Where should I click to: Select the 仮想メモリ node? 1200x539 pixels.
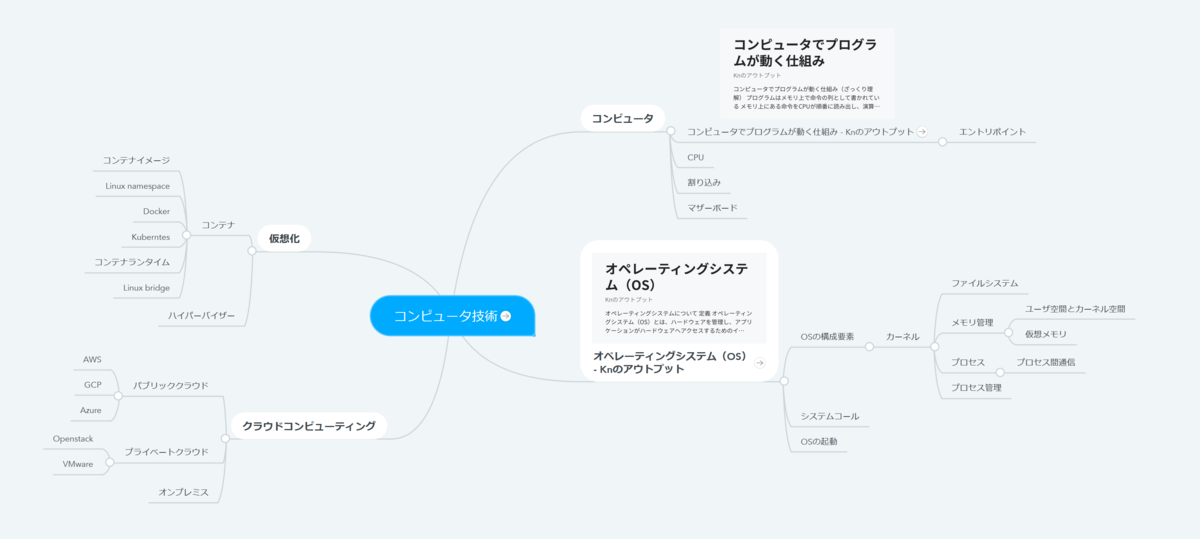[1046, 335]
